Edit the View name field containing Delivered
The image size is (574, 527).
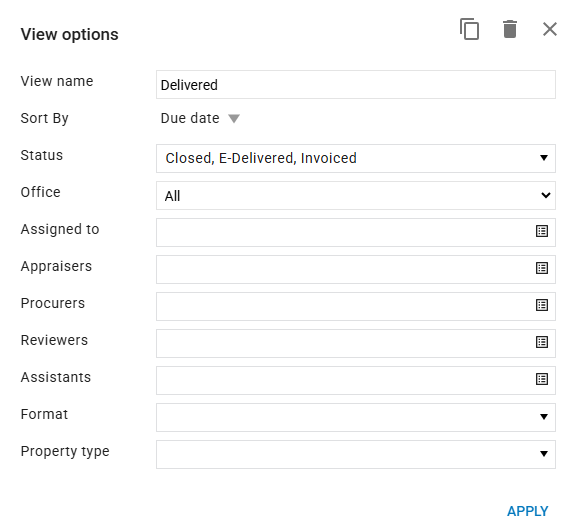coord(356,85)
